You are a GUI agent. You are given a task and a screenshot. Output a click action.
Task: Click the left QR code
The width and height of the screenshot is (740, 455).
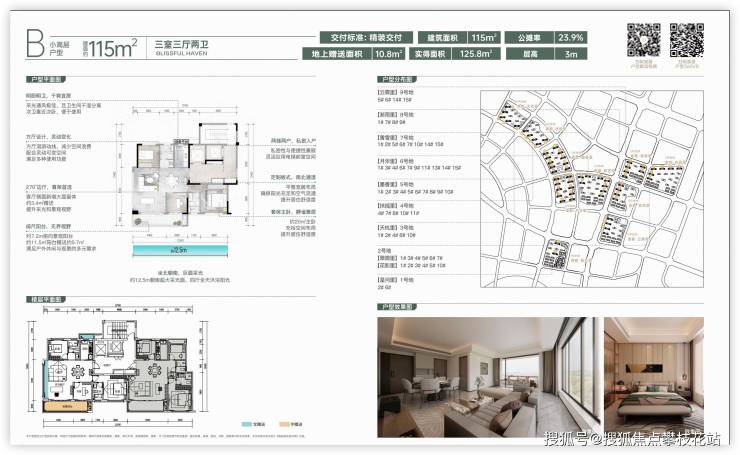coord(644,40)
